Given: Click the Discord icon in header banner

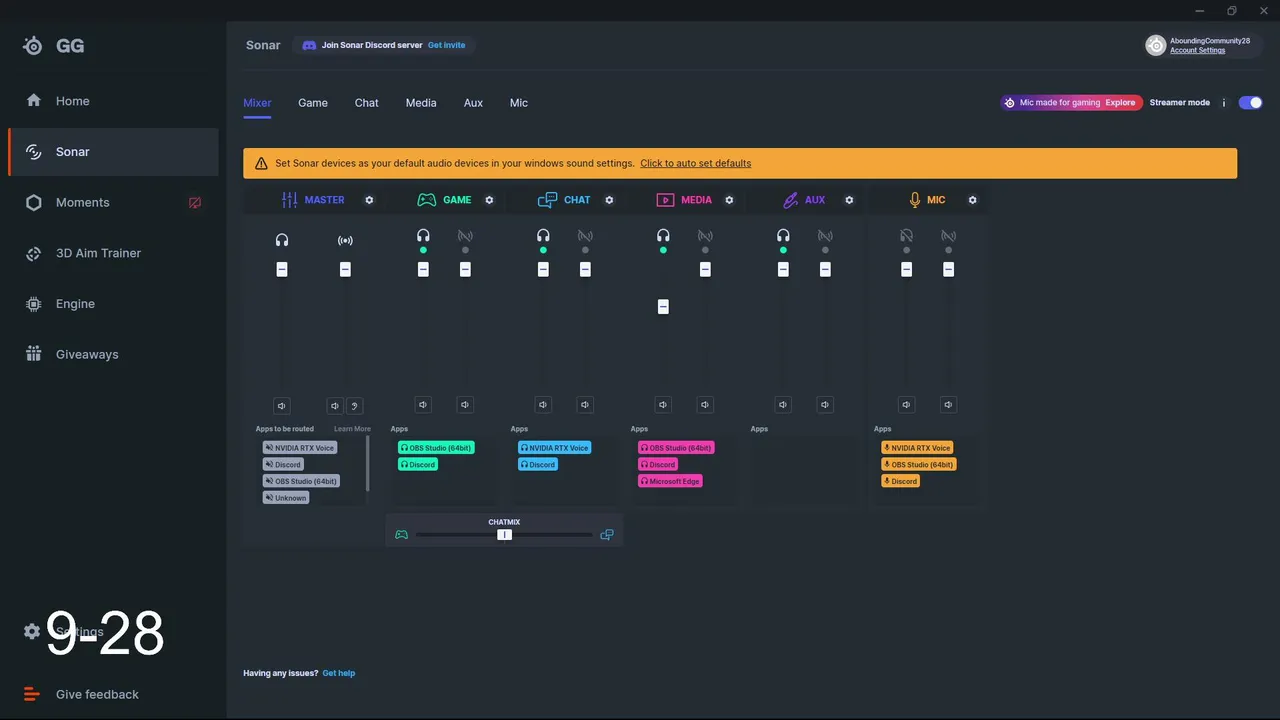Looking at the screenshot, I should [310, 45].
